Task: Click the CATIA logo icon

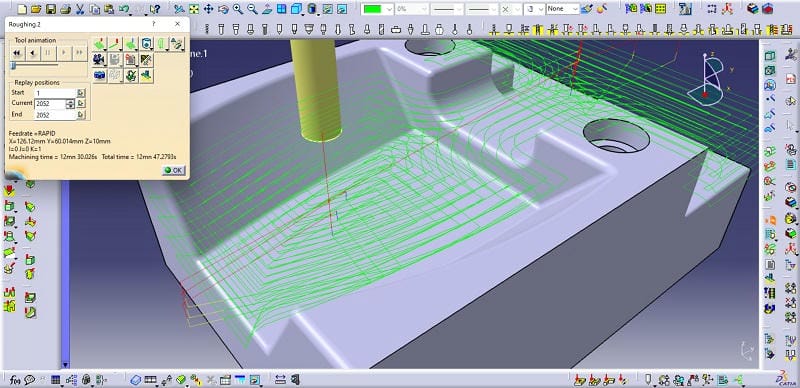Action: tap(787, 378)
